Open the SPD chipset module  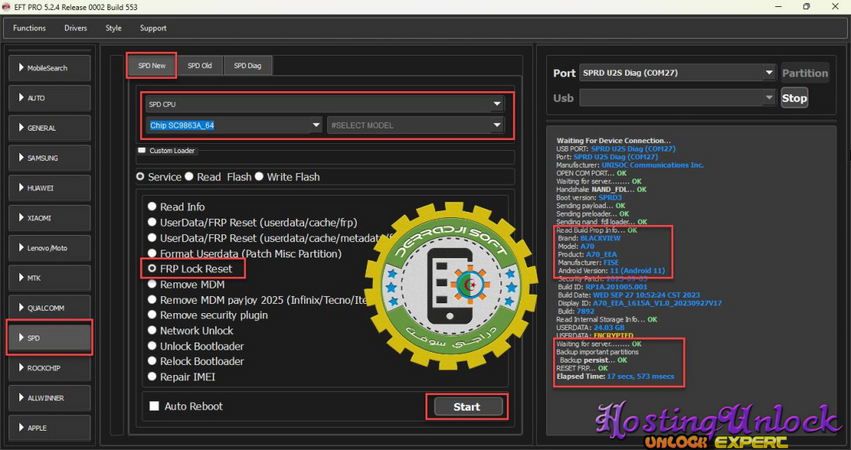point(49,338)
